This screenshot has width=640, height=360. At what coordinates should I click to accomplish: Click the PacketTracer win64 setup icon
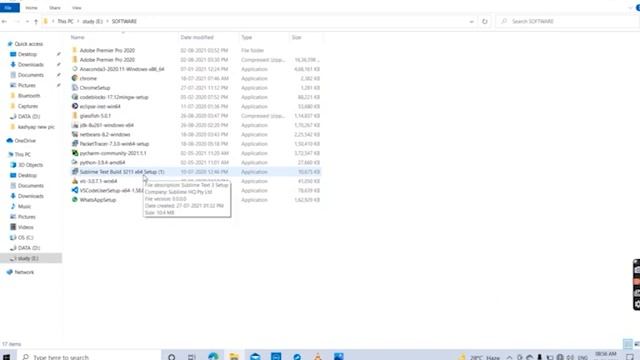(74, 144)
